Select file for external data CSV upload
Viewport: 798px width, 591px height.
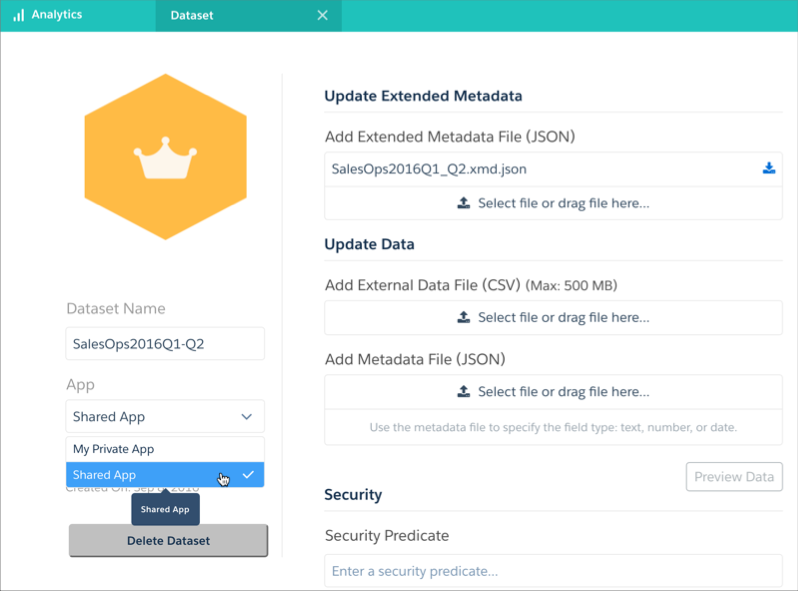coord(553,317)
